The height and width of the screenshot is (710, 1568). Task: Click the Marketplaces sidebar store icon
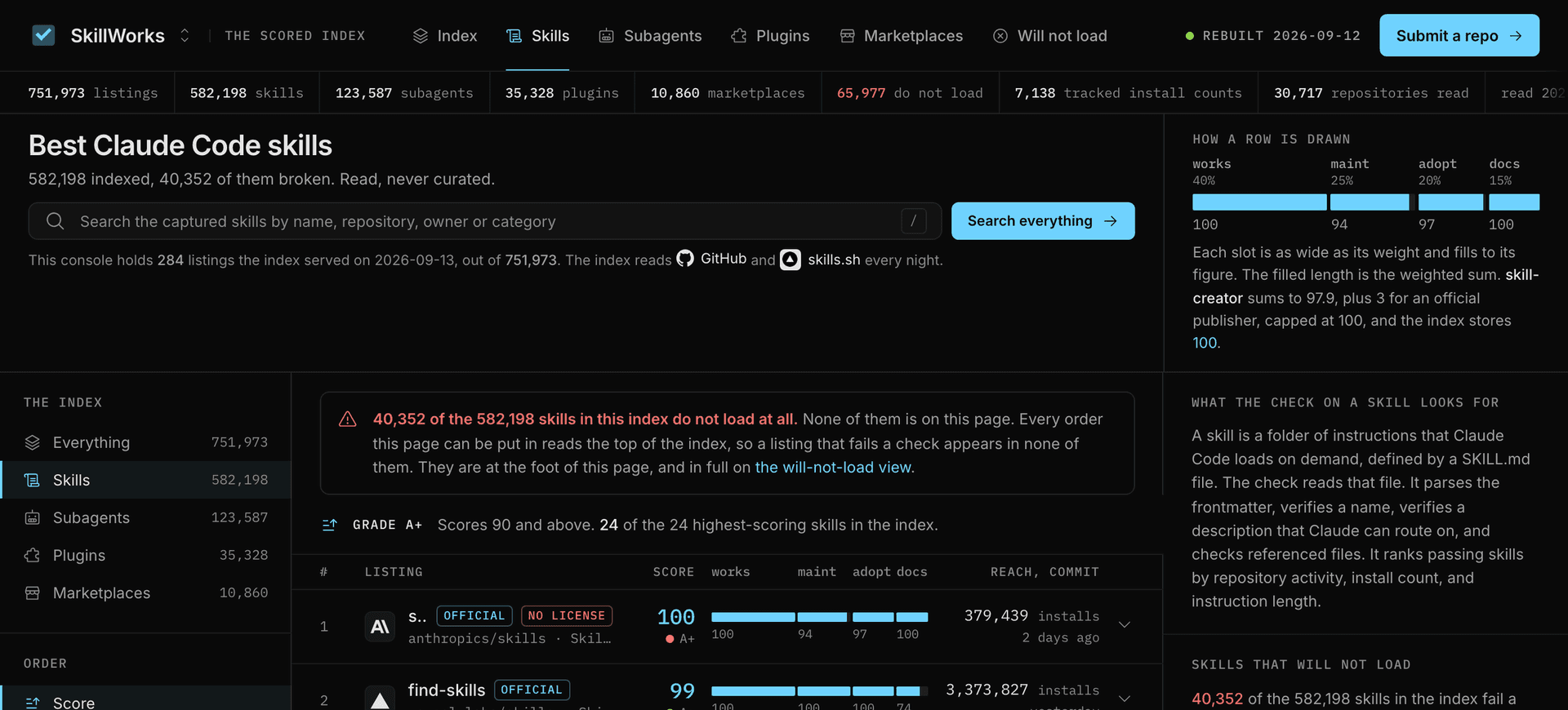(x=33, y=592)
